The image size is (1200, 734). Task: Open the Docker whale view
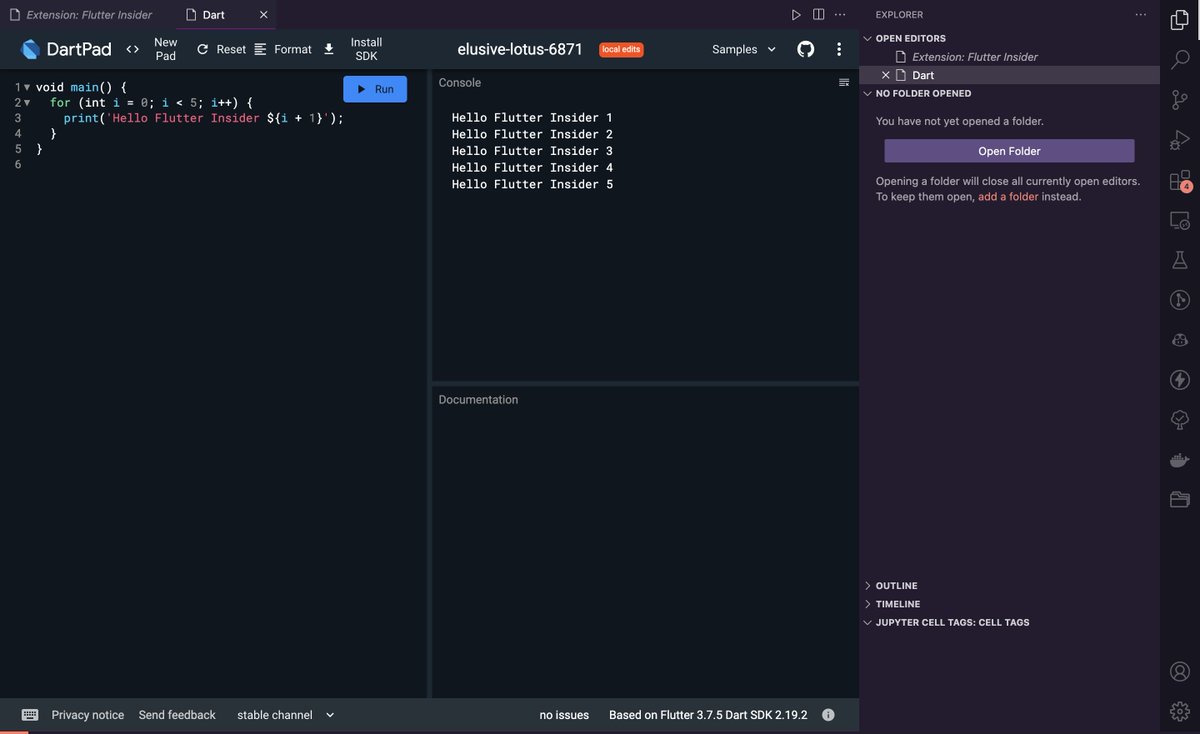coord(1180,459)
